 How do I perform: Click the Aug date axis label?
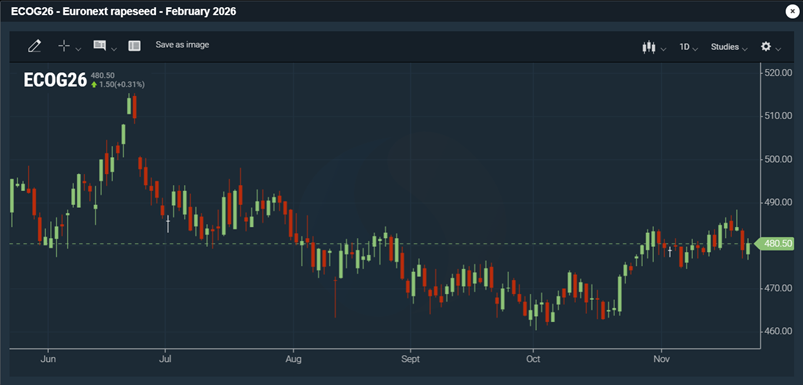click(293, 359)
